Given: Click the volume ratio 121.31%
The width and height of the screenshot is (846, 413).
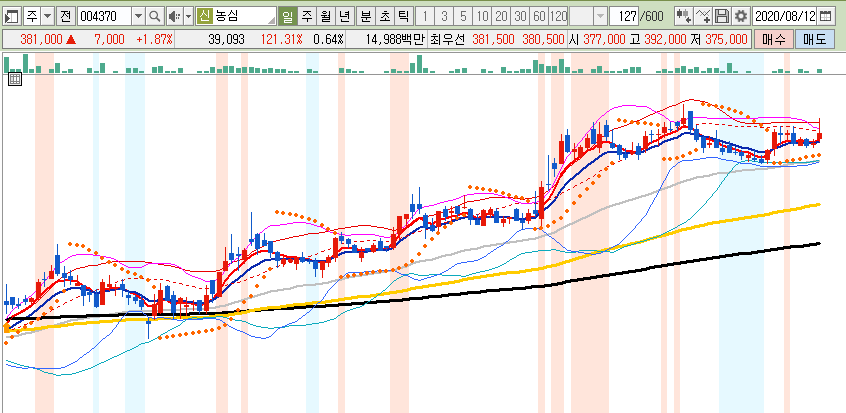Looking at the screenshot, I should click(281, 39).
